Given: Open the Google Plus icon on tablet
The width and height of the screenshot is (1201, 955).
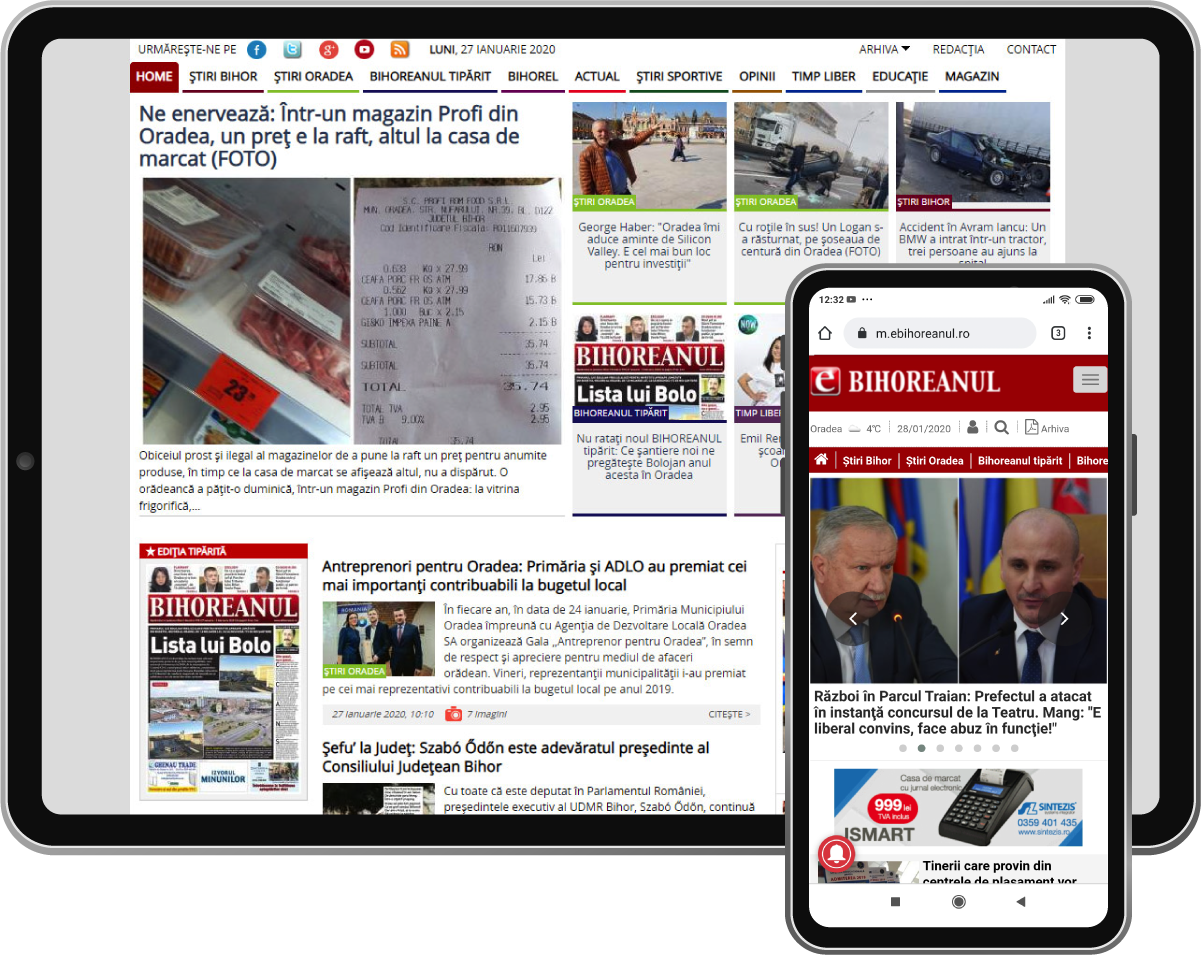Looking at the screenshot, I should (329, 49).
